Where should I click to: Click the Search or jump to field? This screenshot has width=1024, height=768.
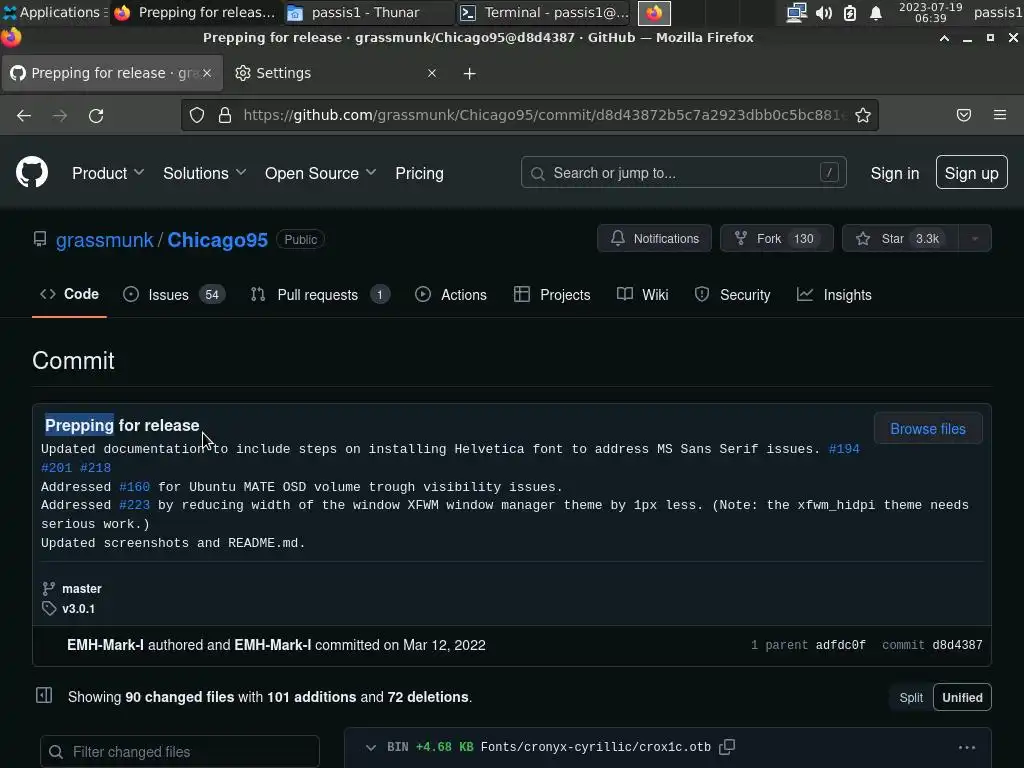coord(684,172)
